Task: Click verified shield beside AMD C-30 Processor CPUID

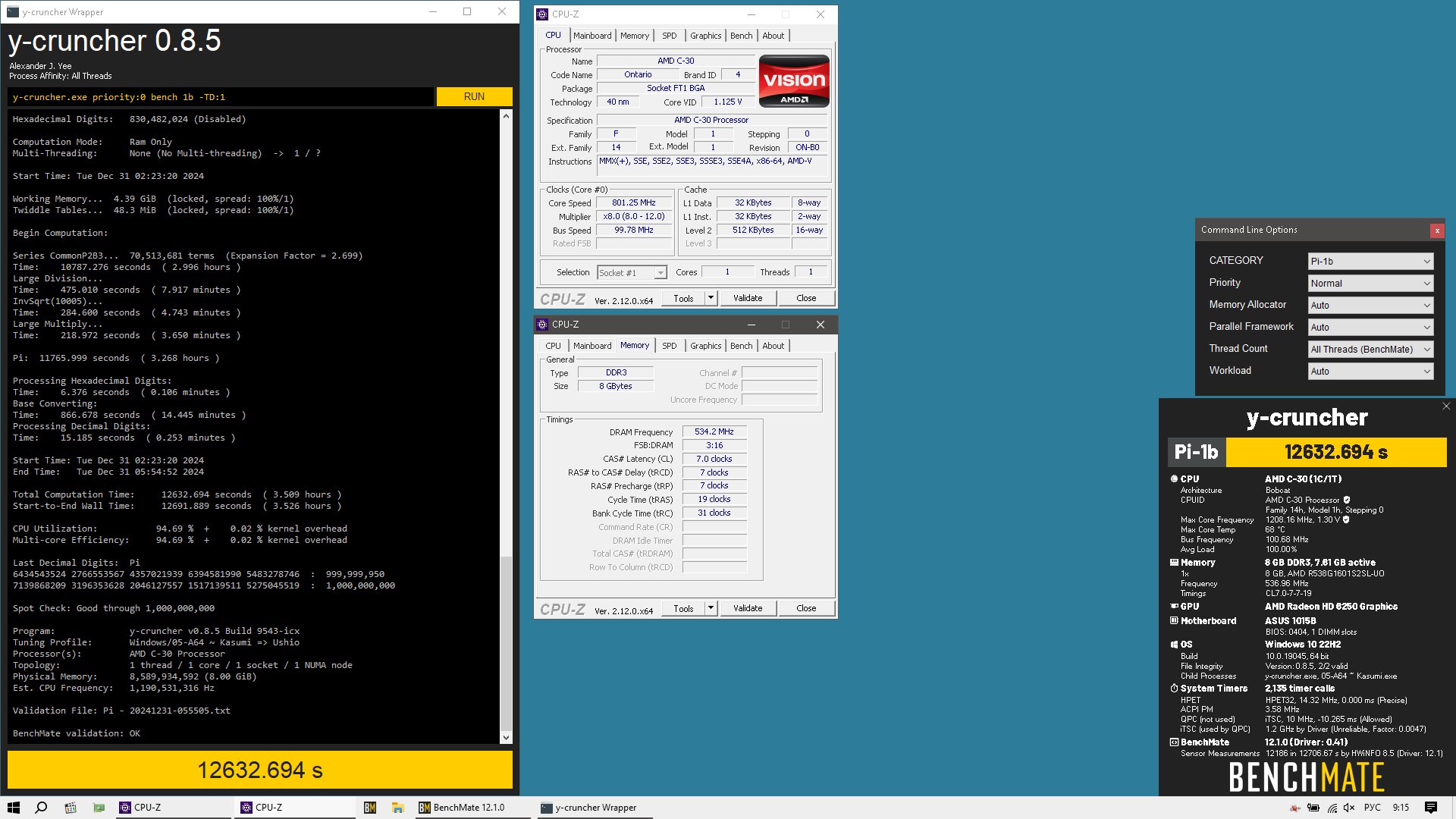Action: coord(1347,500)
